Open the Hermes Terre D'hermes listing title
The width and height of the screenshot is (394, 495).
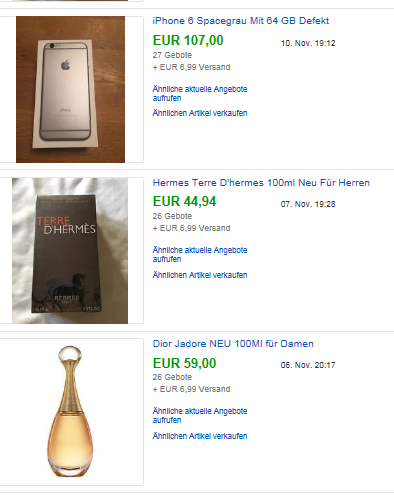[261, 183]
